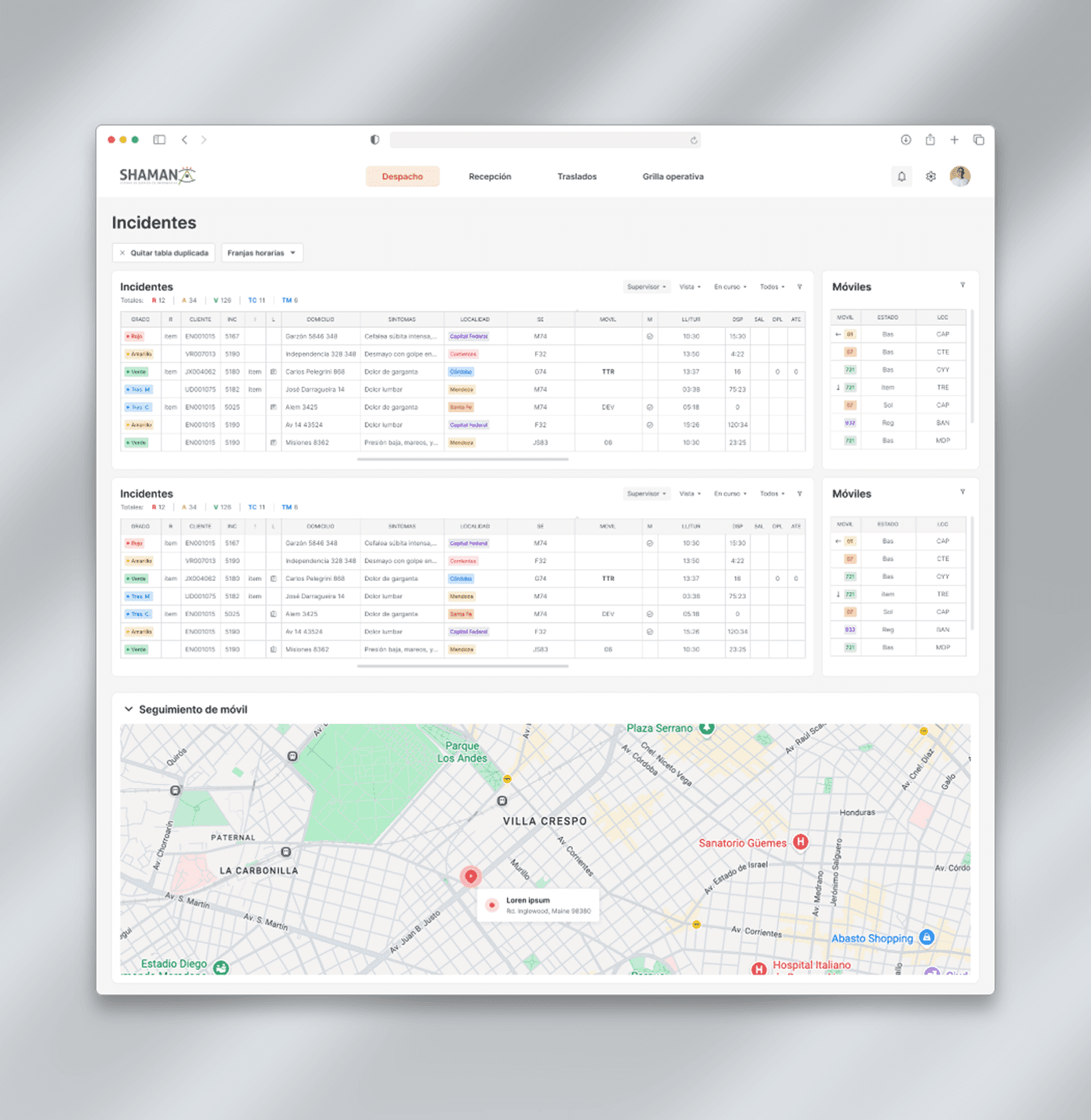Screen dimensions: 1091x1120
Task: Open the settings gear in the Shaman header
Action: (x=931, y=176)
